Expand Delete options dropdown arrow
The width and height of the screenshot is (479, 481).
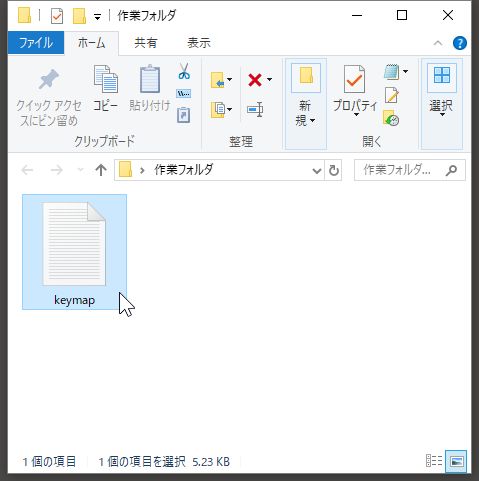click(x=269, y=80)
